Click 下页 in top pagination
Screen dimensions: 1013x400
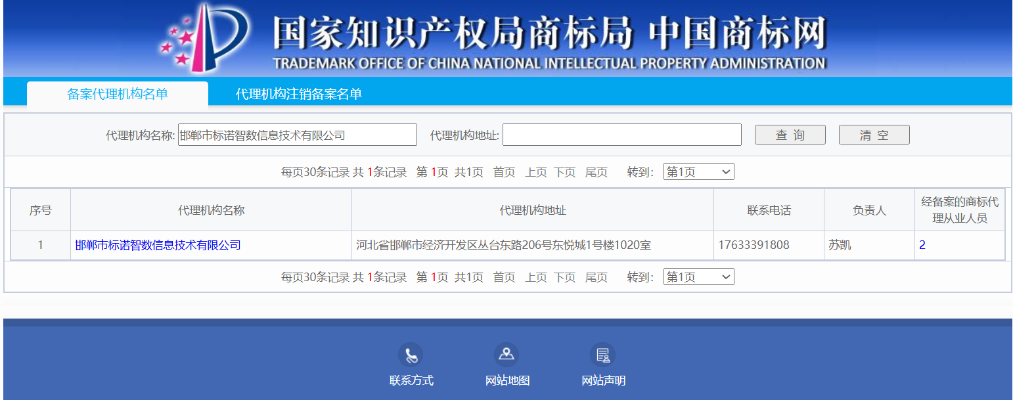pyautogui.click(x=565, y=172)
